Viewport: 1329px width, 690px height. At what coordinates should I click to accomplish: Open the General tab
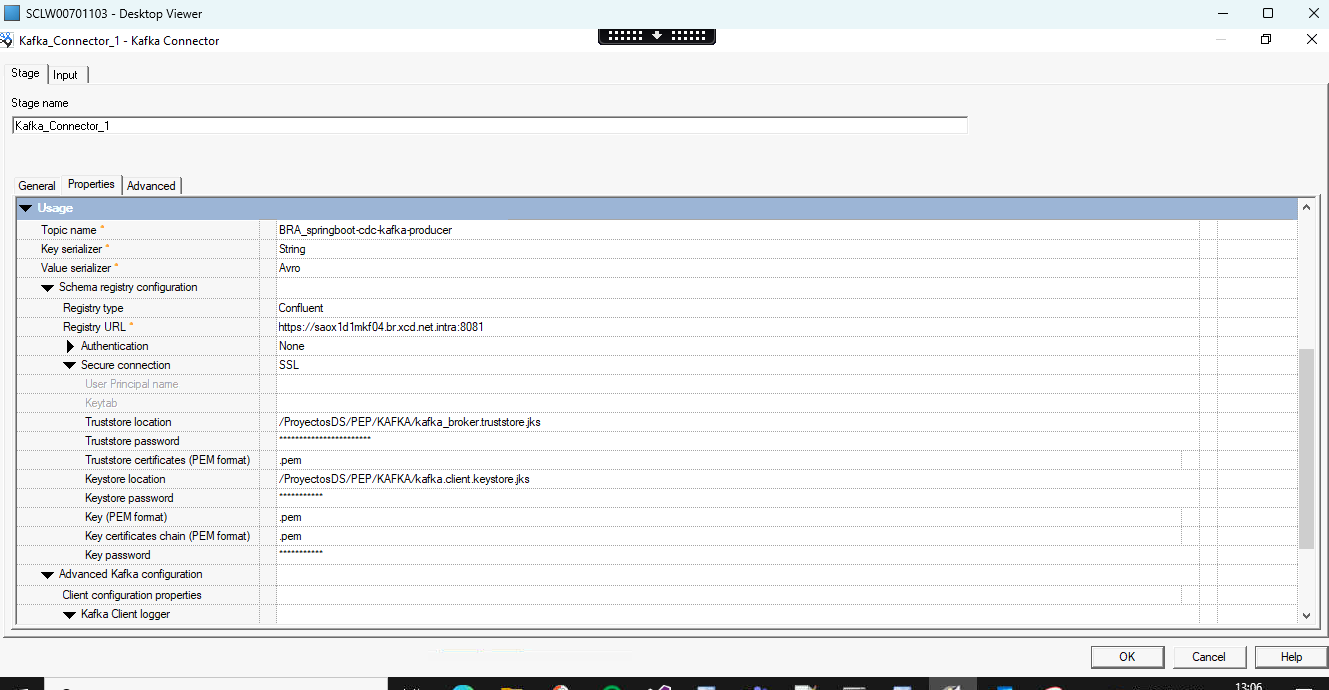(37, 186)
